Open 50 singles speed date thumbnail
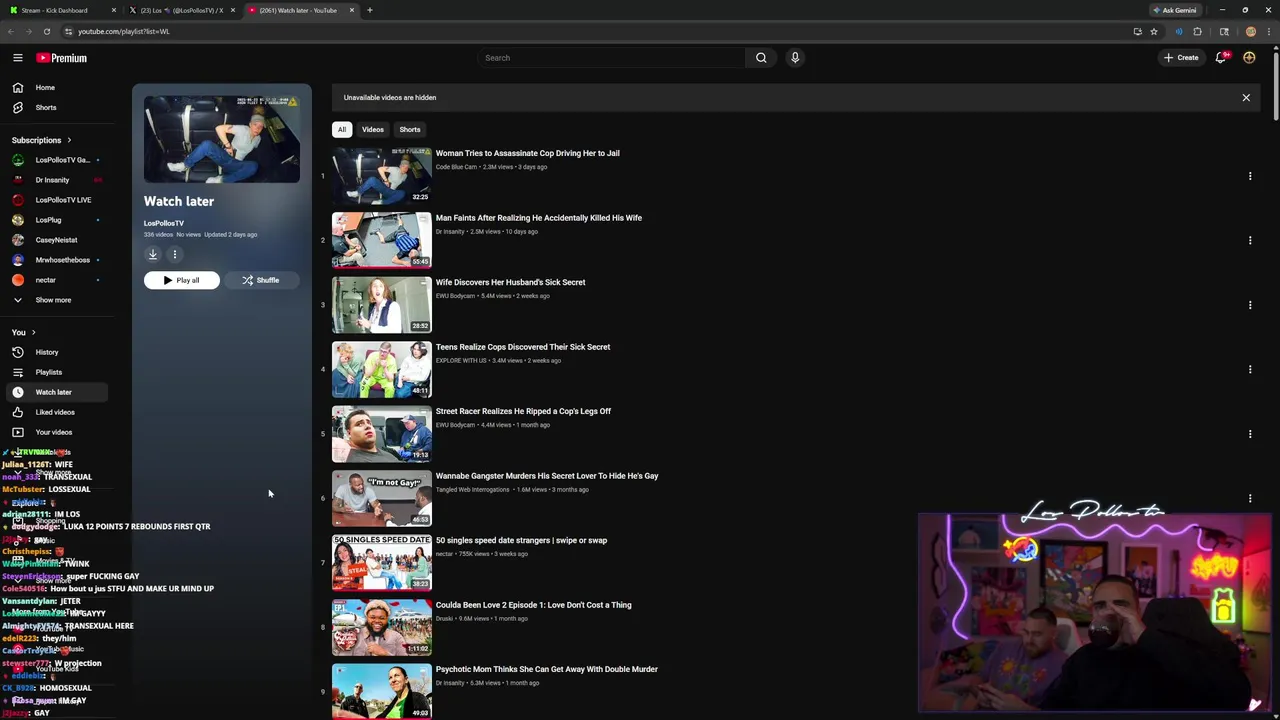The width and height of the screenshot is (1280, 720). (x=382, y=562)
